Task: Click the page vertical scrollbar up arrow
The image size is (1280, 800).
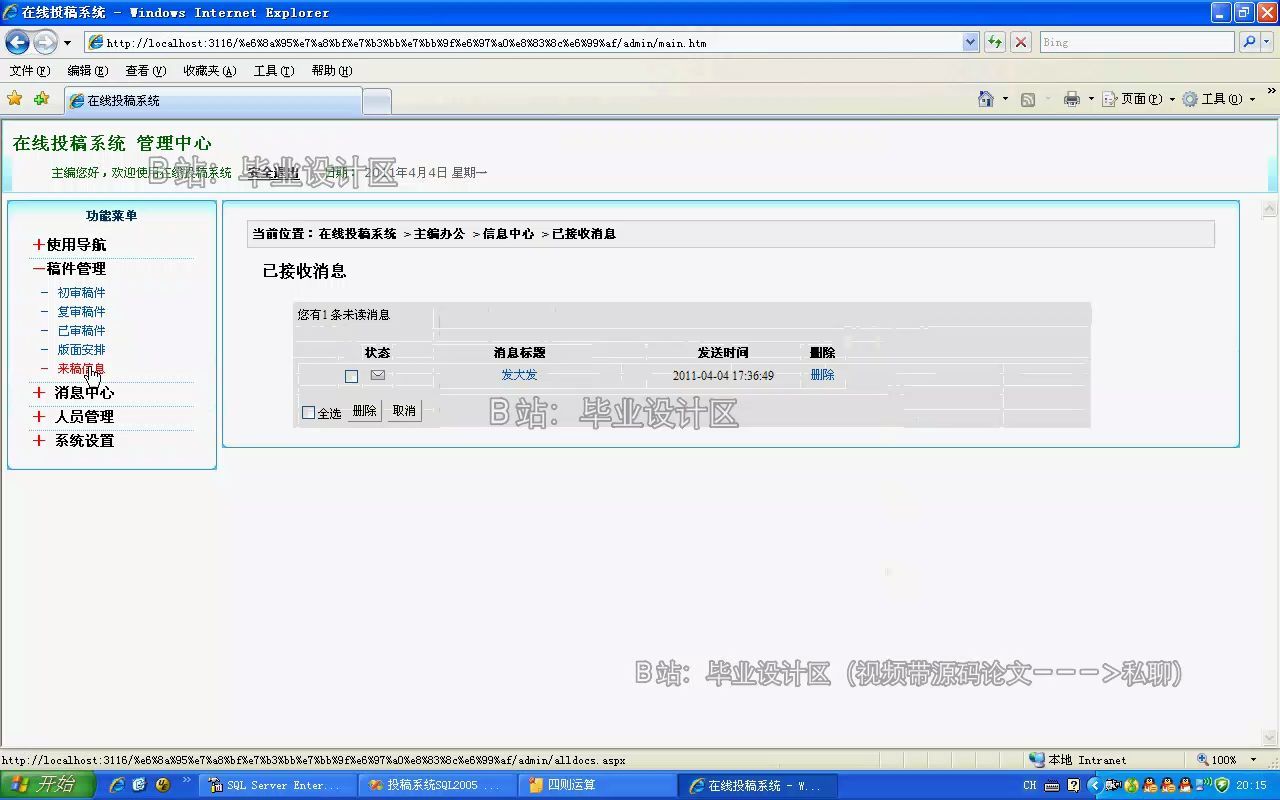Action: pos(1270,209)
